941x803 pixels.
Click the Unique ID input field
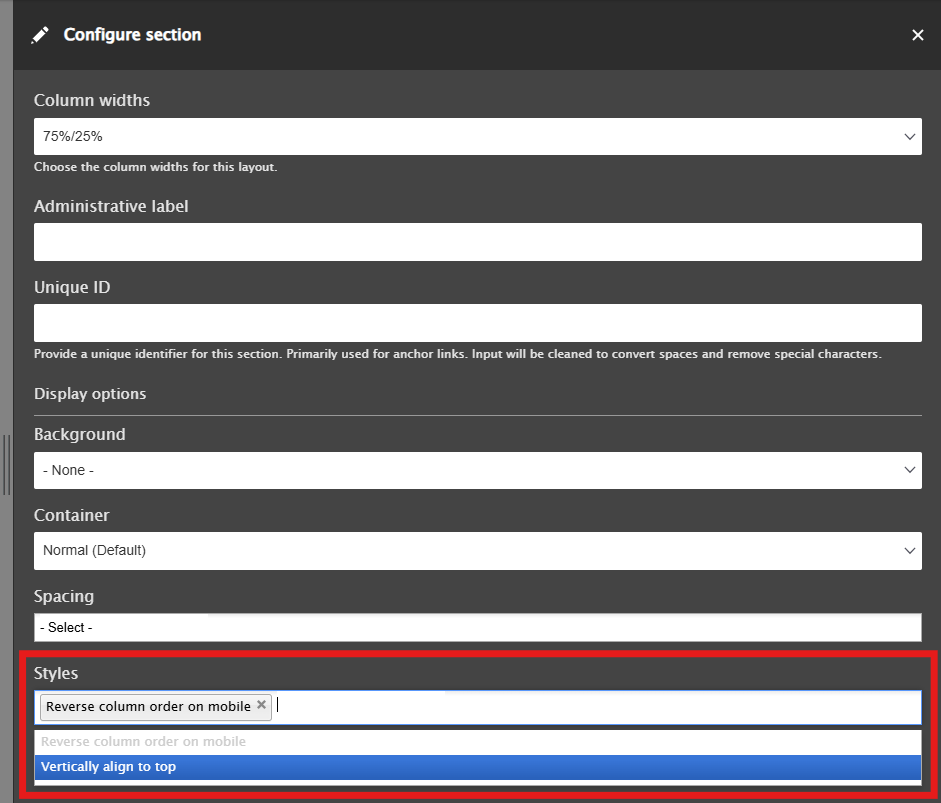pyautogui.click(x=478, y=323)
